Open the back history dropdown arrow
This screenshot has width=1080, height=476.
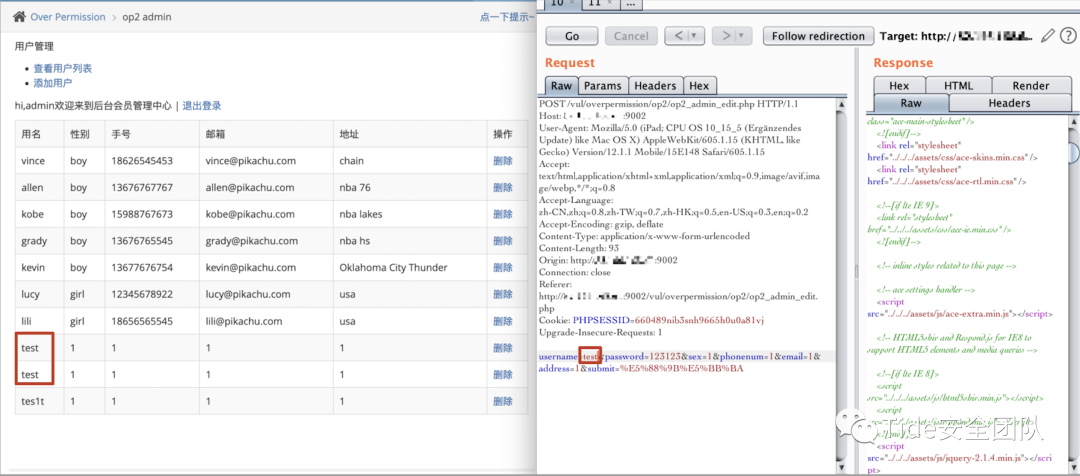pos(694,36)
